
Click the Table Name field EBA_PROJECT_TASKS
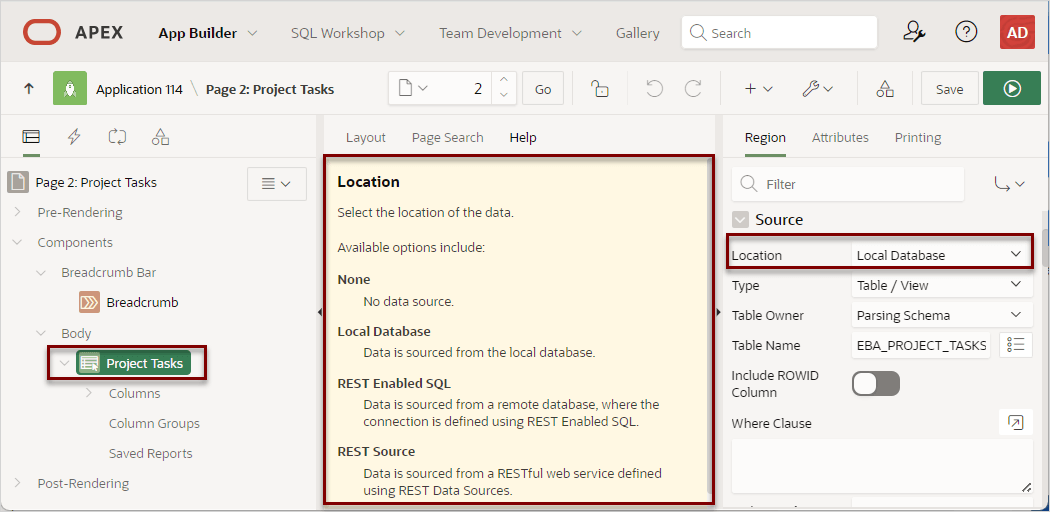[x=921, y=345]
